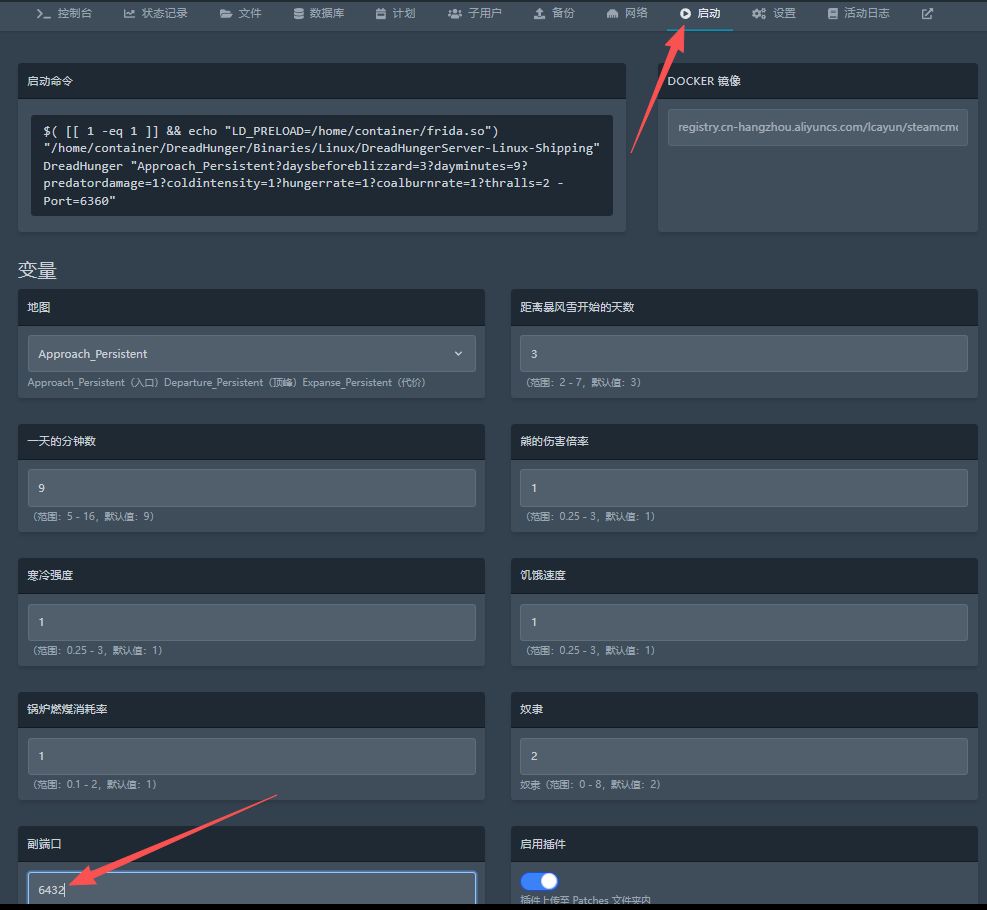Click the 奴隶 thralls input field

point(743,756)
